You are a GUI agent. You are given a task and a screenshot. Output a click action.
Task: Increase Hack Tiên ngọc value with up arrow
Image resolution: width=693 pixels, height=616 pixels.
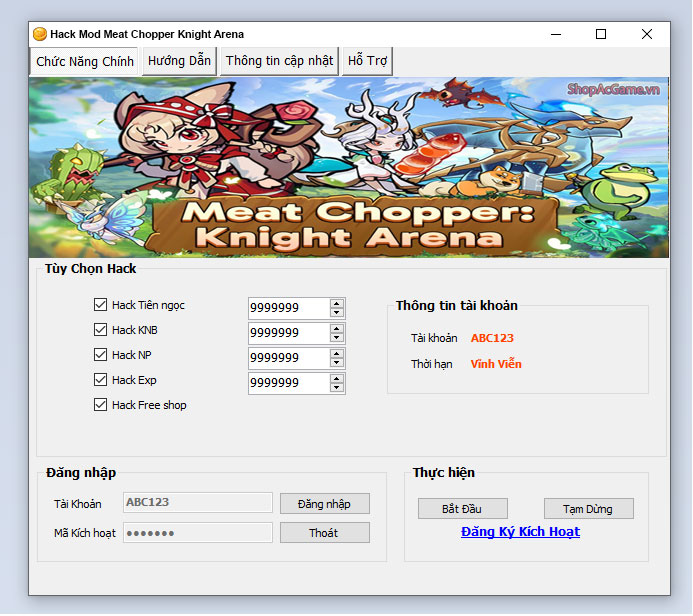(x=337, y=303)
